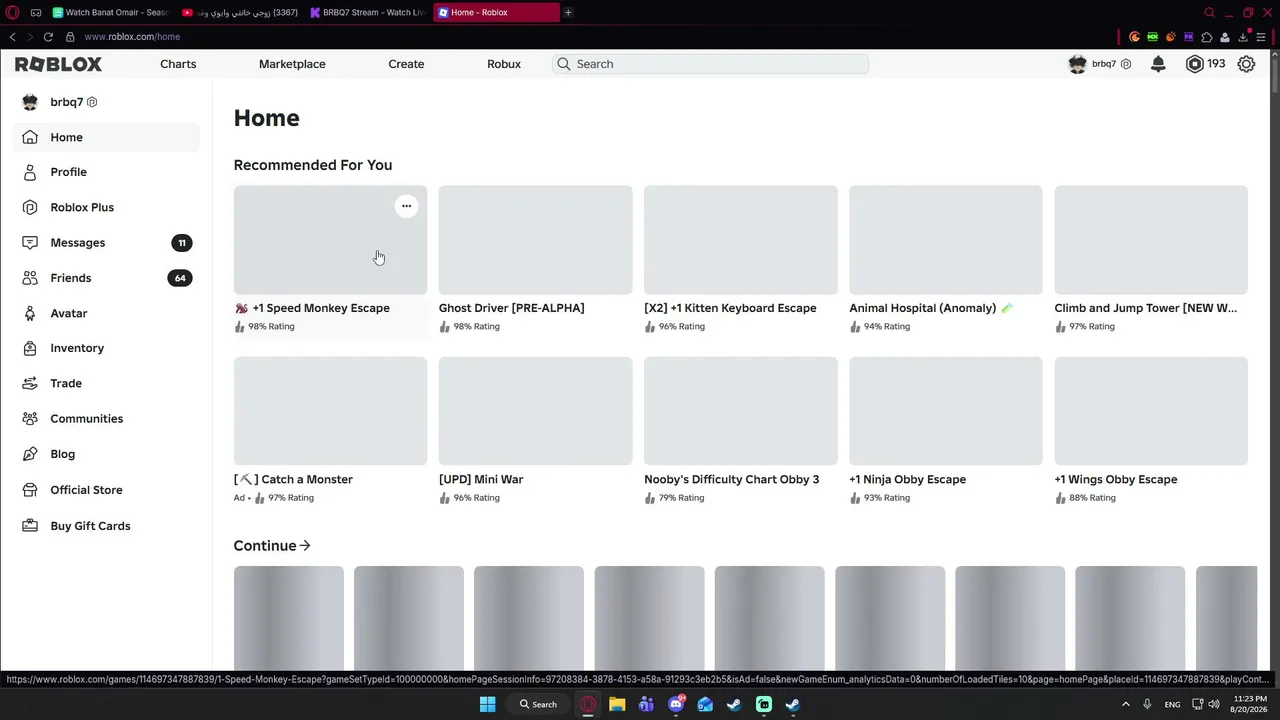Open the settings gear in Roblox header
Viewport: 1280px width, 720px height.
[1246, 64]
